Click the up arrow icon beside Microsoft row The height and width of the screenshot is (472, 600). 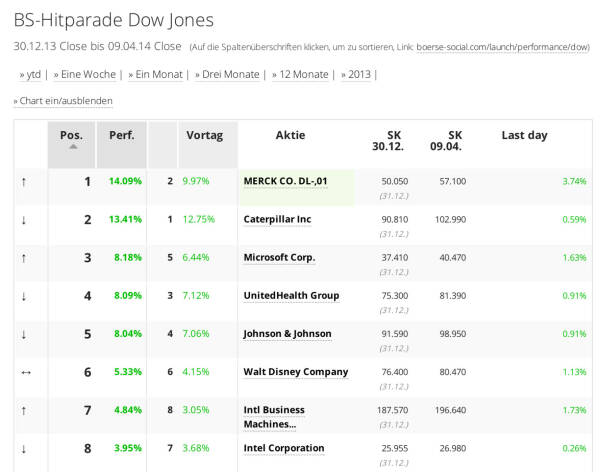click(x=24, y=258)
